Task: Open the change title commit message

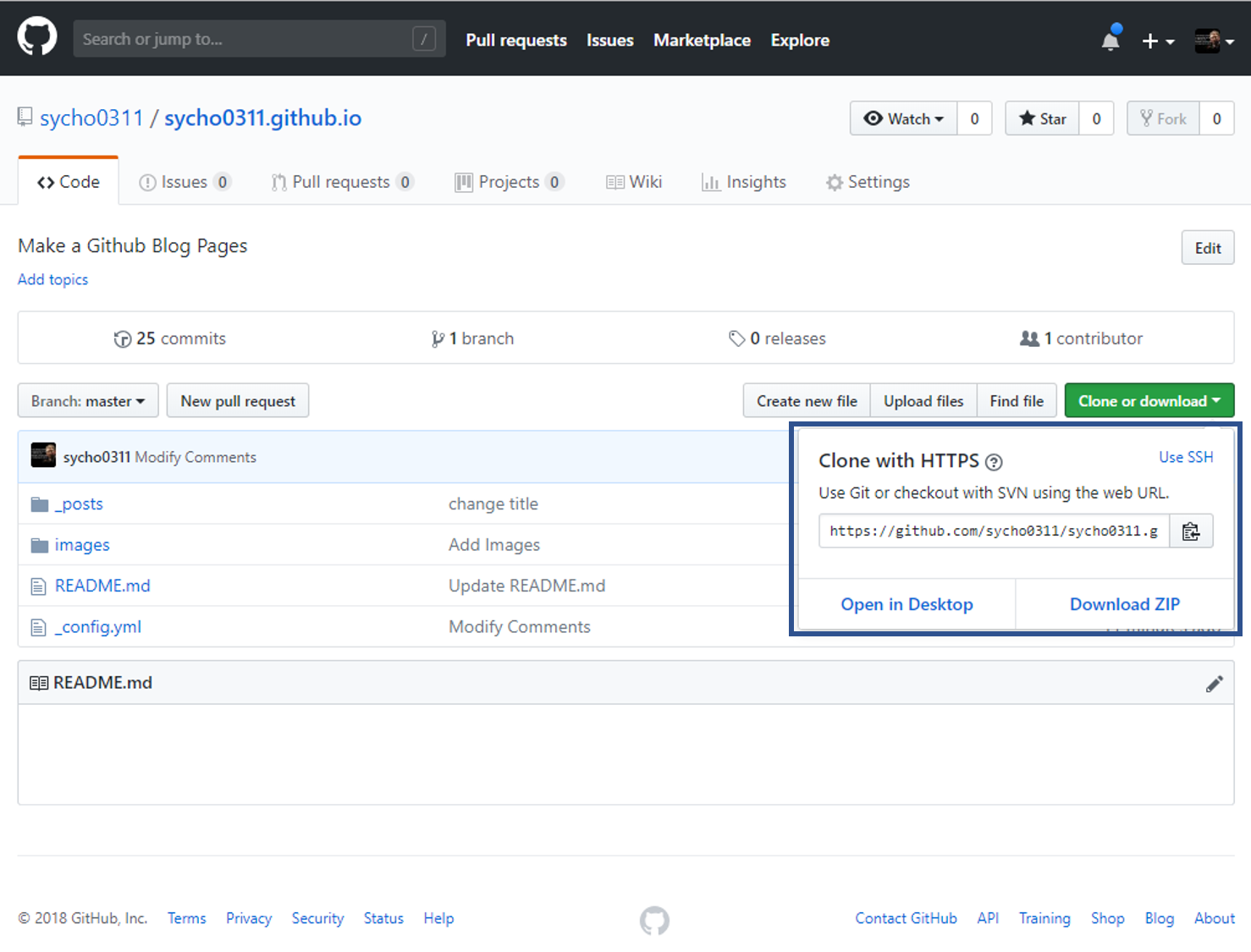Action: 493,504
